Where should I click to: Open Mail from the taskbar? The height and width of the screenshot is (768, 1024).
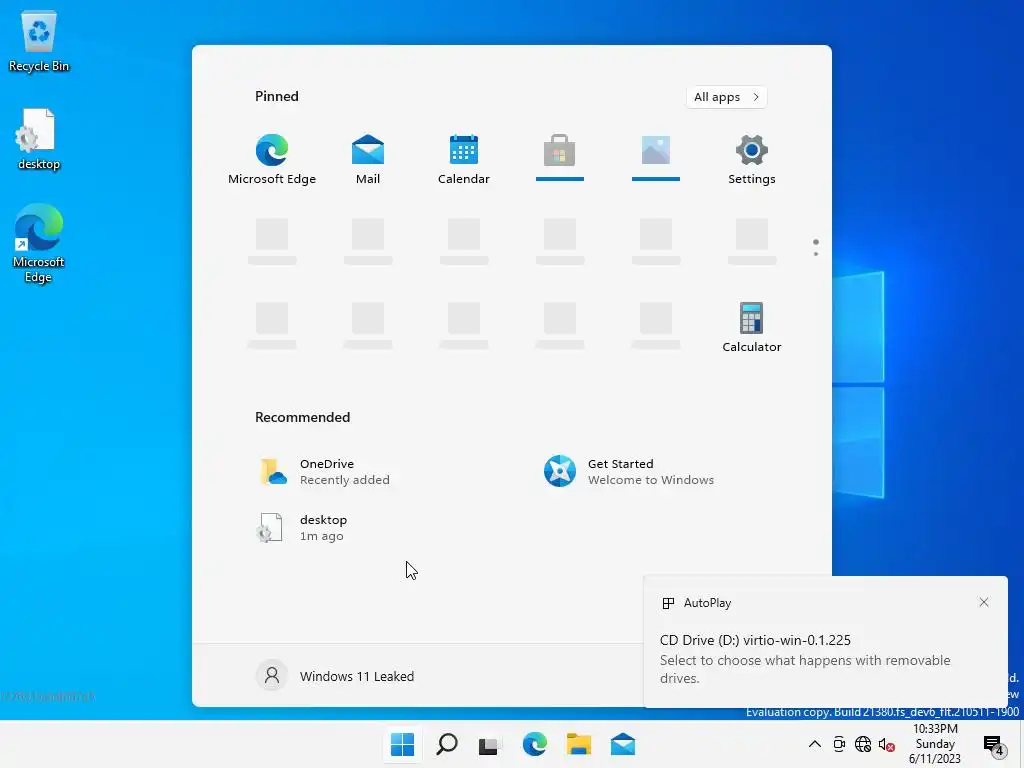pos(623,744)
